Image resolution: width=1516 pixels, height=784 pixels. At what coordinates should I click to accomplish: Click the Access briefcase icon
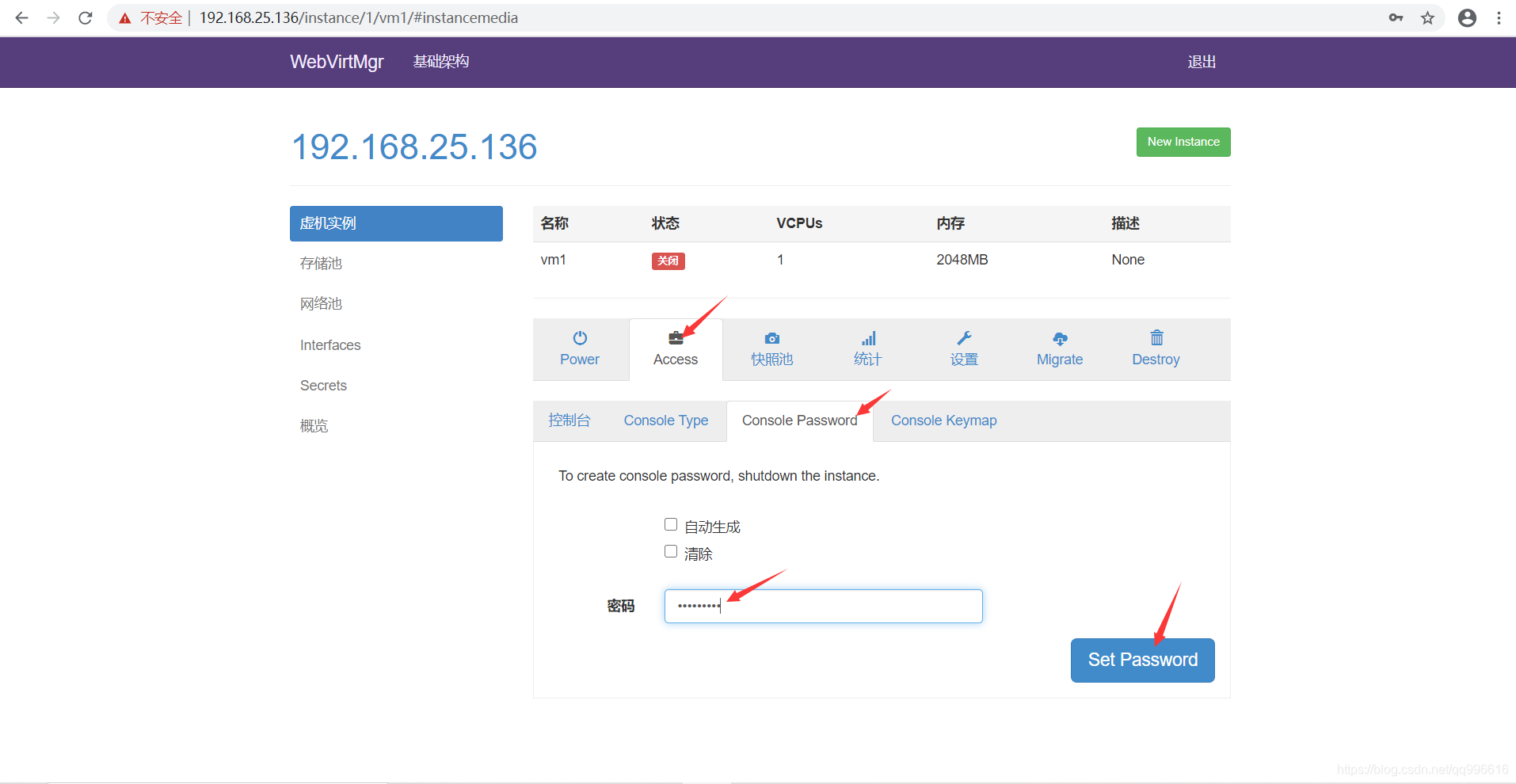pyautogui.click(x=676, y=338)
